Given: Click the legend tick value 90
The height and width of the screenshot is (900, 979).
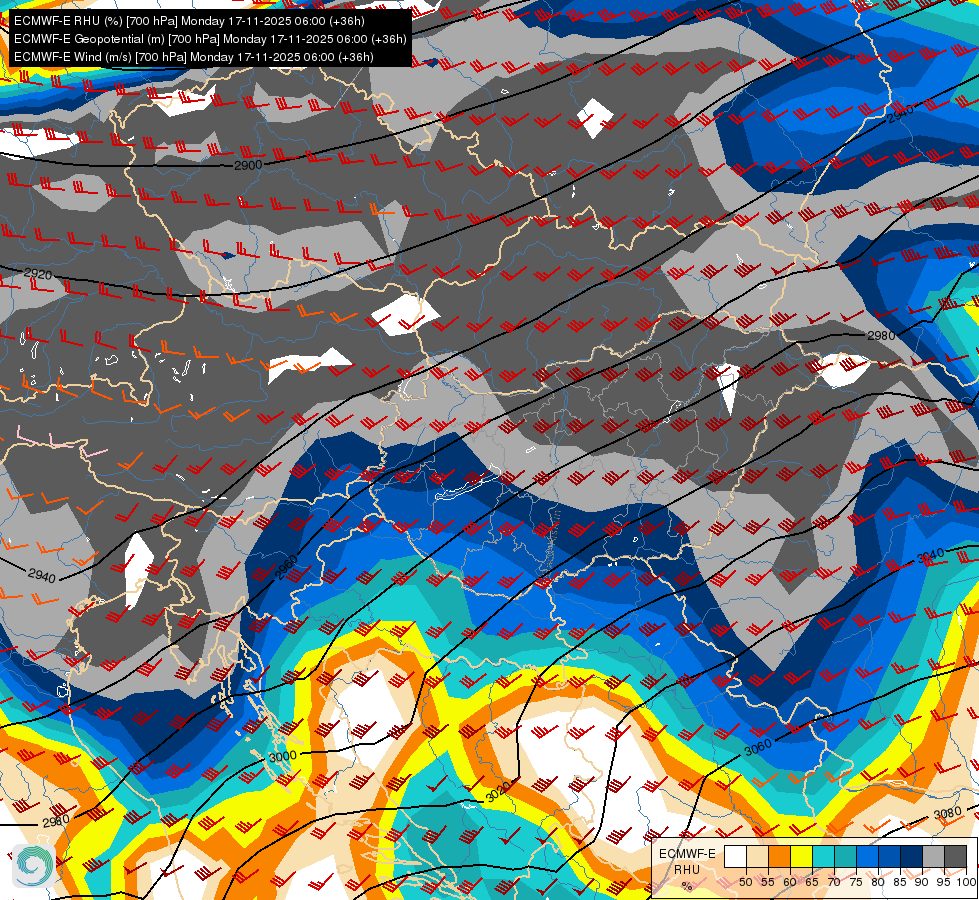Looking at the screenshot, I should 922,882.
